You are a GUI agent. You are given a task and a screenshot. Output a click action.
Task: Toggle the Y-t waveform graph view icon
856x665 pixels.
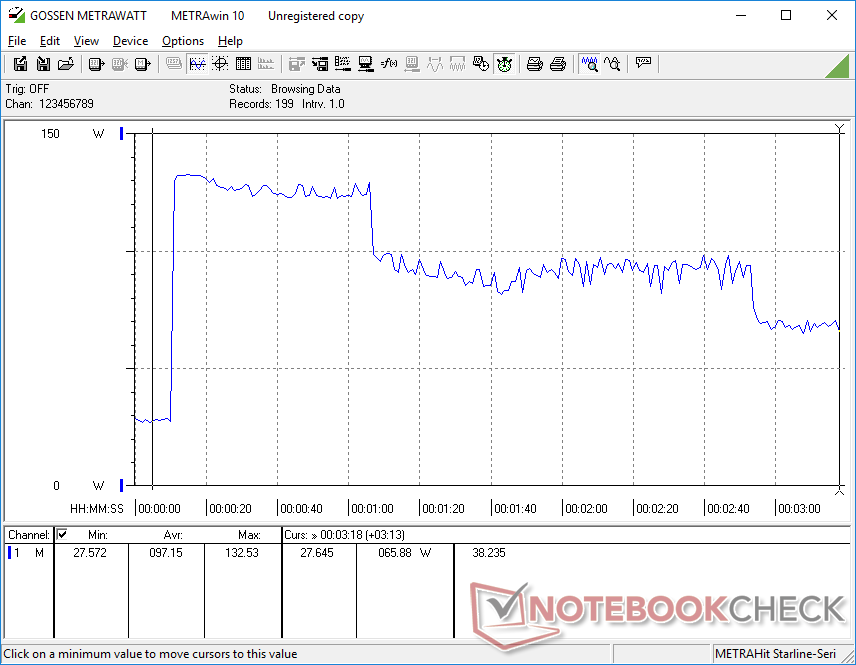point(197,64)
